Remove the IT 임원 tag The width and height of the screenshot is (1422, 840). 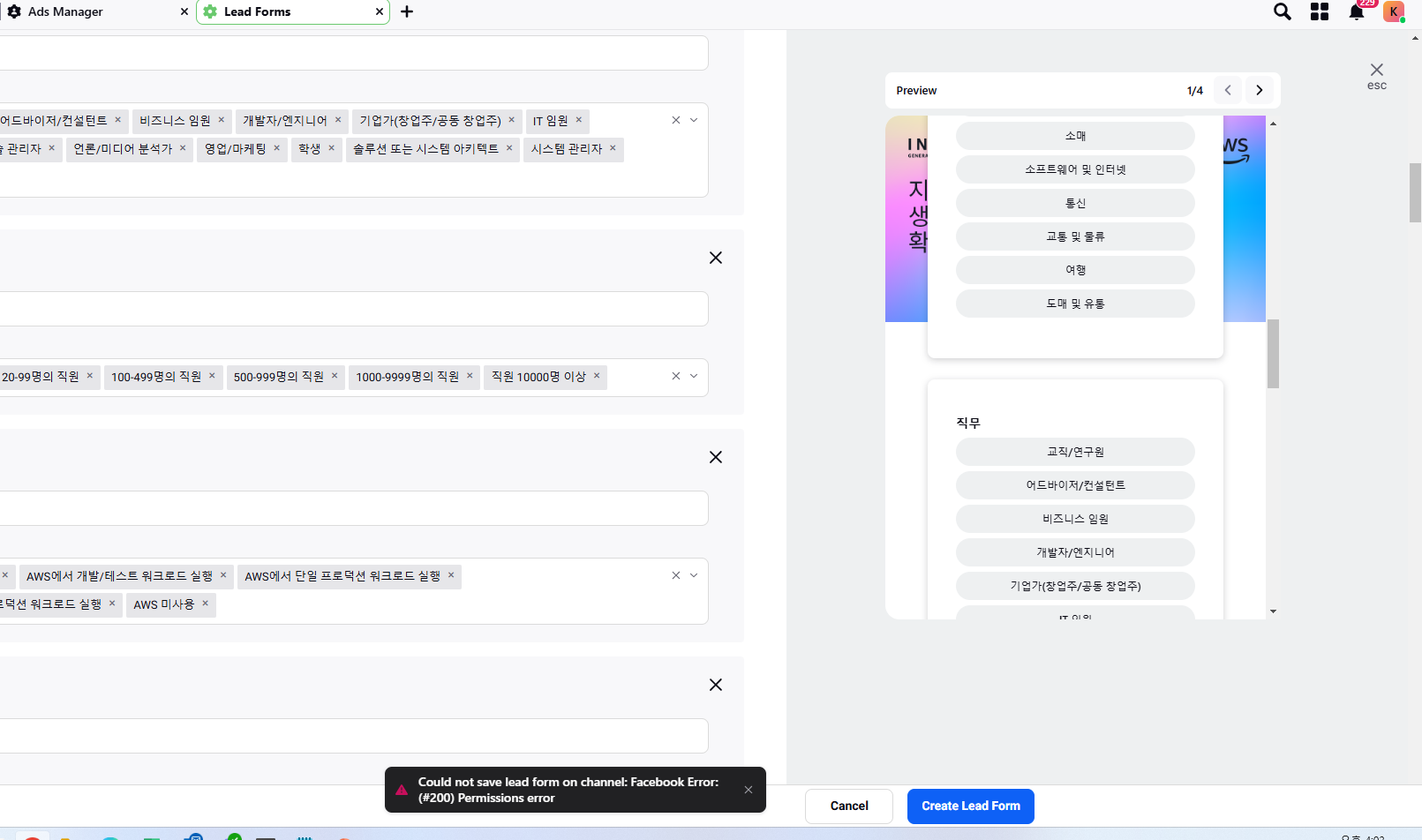click(x=579, y=120)
